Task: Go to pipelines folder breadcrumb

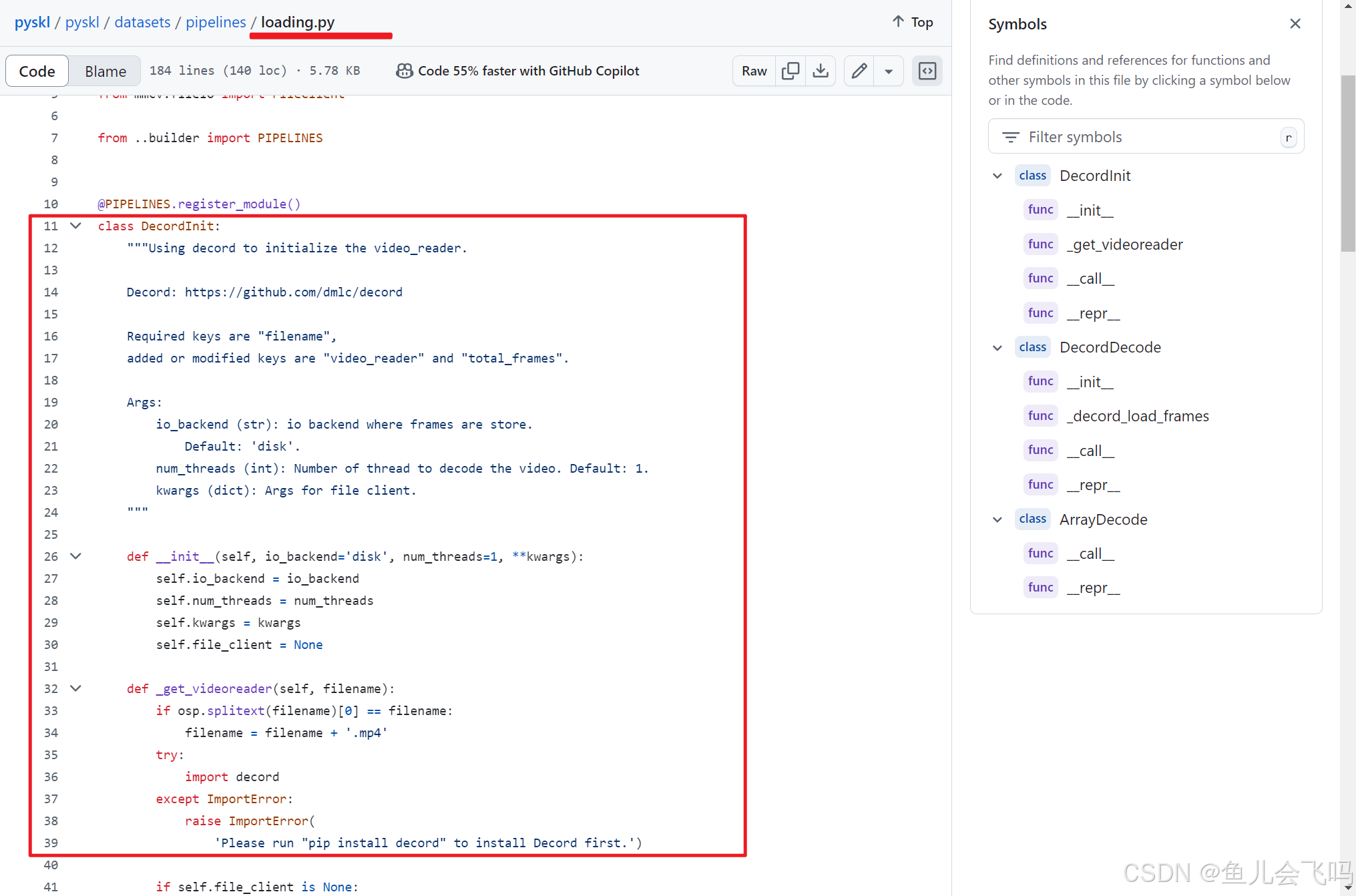Action: [216, 22]
